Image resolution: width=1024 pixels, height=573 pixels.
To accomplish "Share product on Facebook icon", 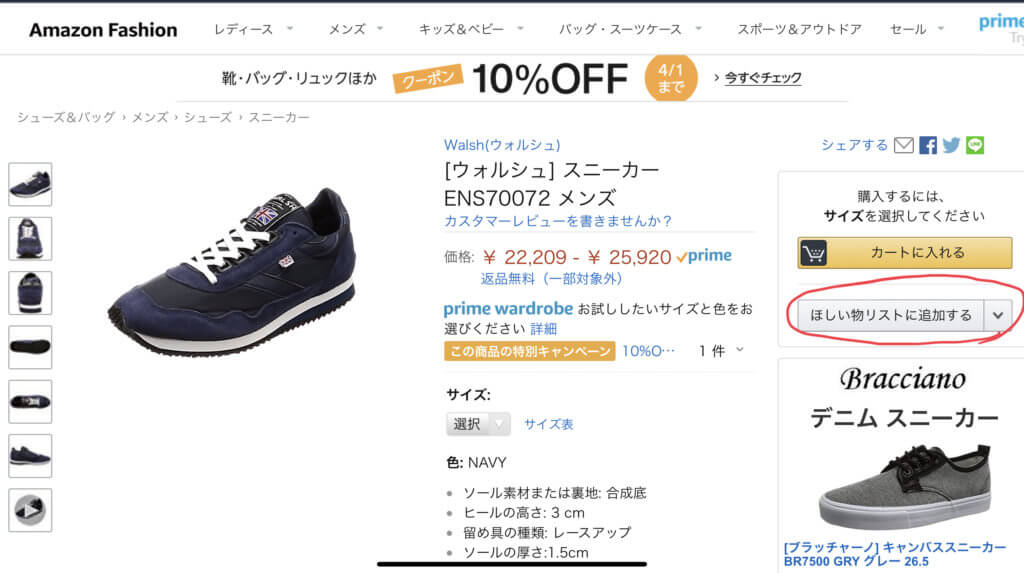I will coord(928,145).
